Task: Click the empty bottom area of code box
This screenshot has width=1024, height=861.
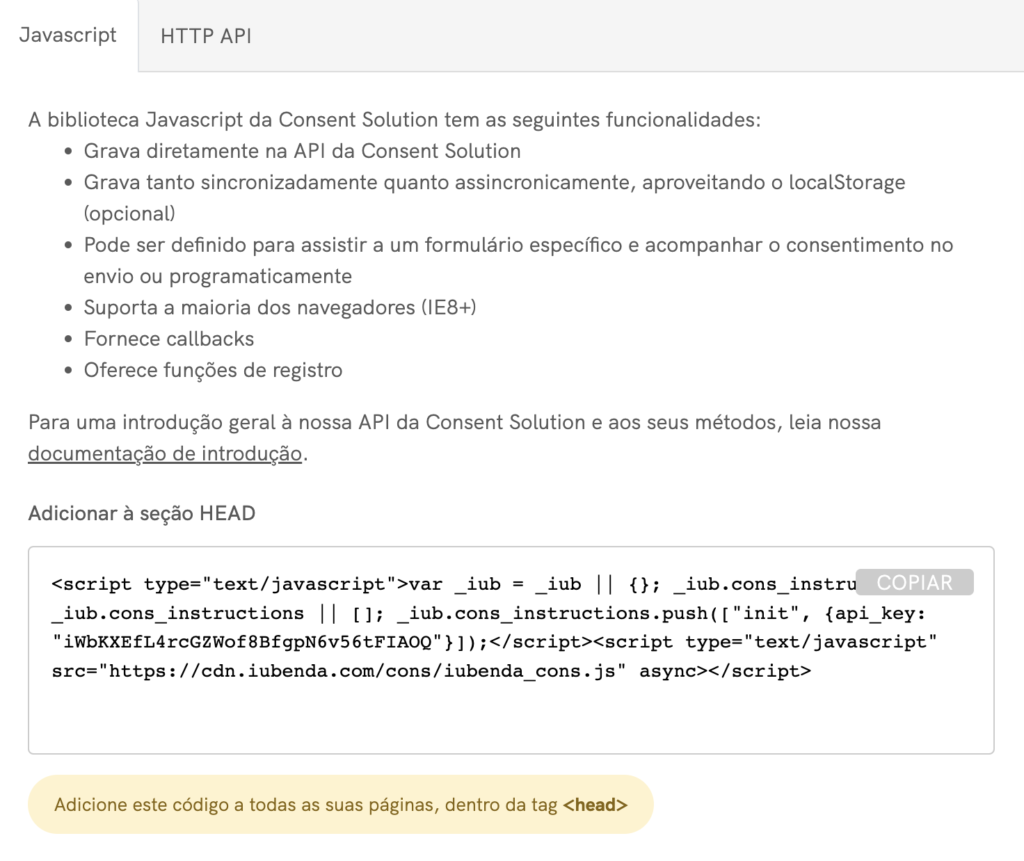Action: tap(510, 722)
